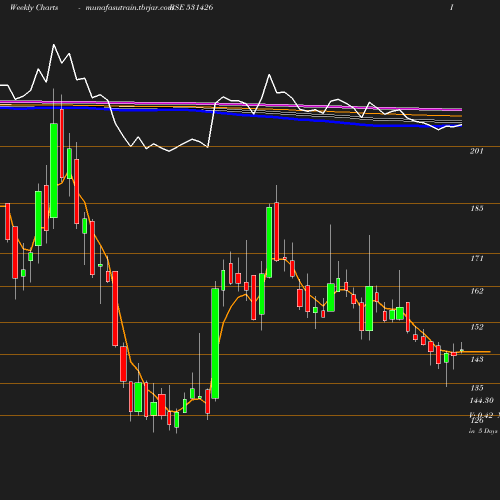500x500 pixels.
Task: Click the 135 price level label
Action: [477, 388]
